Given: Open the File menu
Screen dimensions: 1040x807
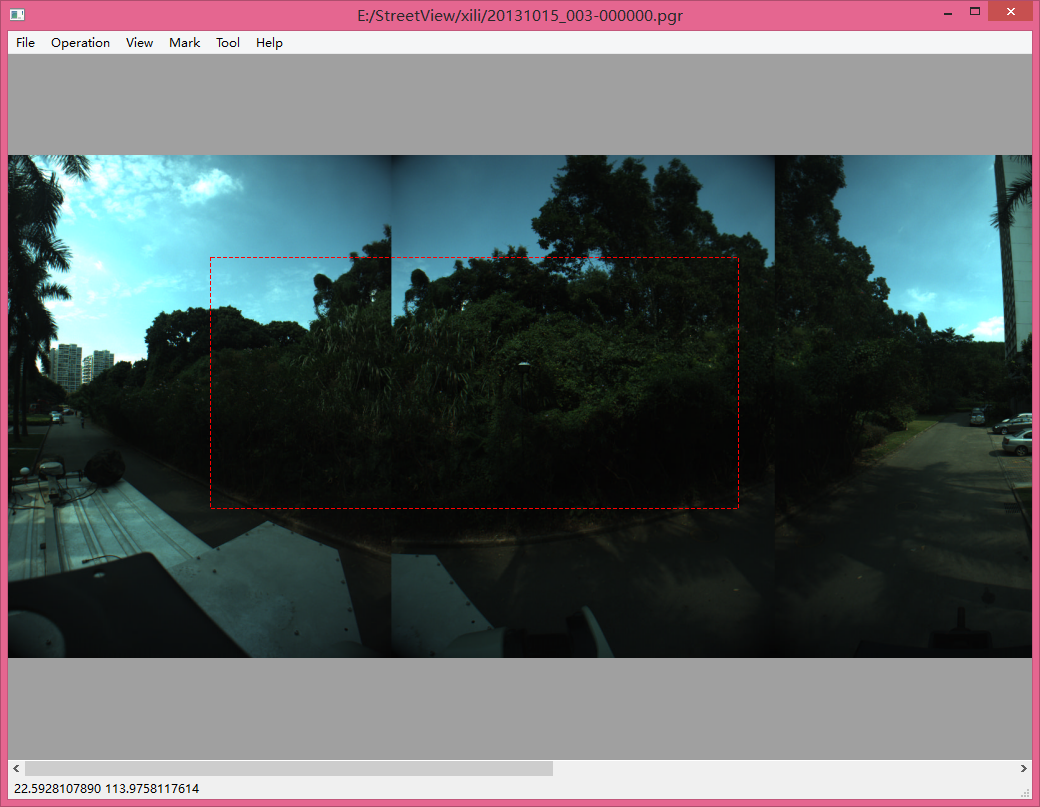Looking at the screenshot, I should [x=25, y=42].
